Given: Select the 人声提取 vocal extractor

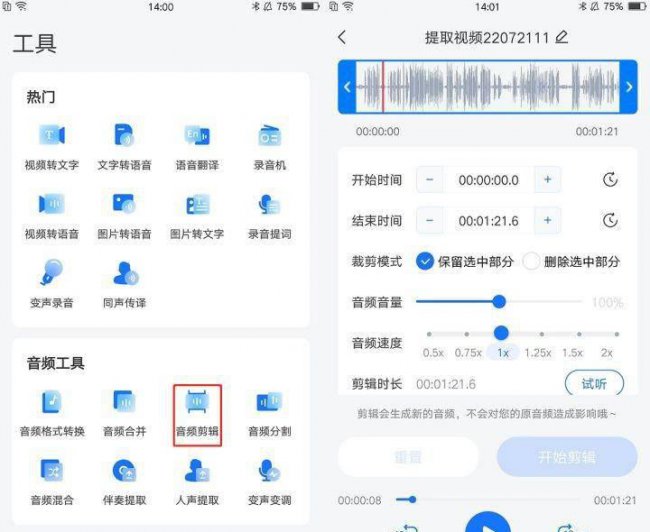Looking at the screenshot, I should (x=197, y=482).
